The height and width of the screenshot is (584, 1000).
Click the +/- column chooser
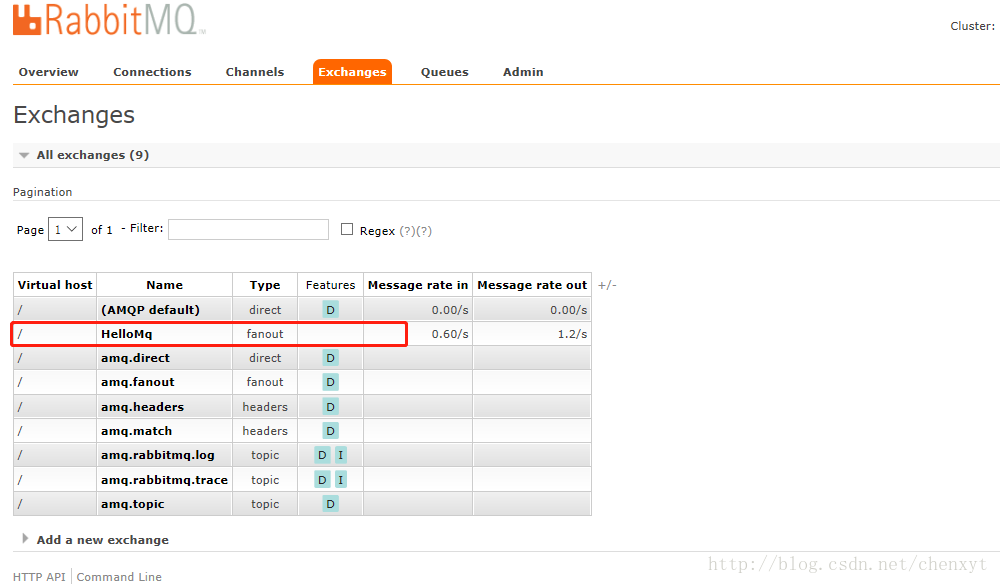point(607,285)
